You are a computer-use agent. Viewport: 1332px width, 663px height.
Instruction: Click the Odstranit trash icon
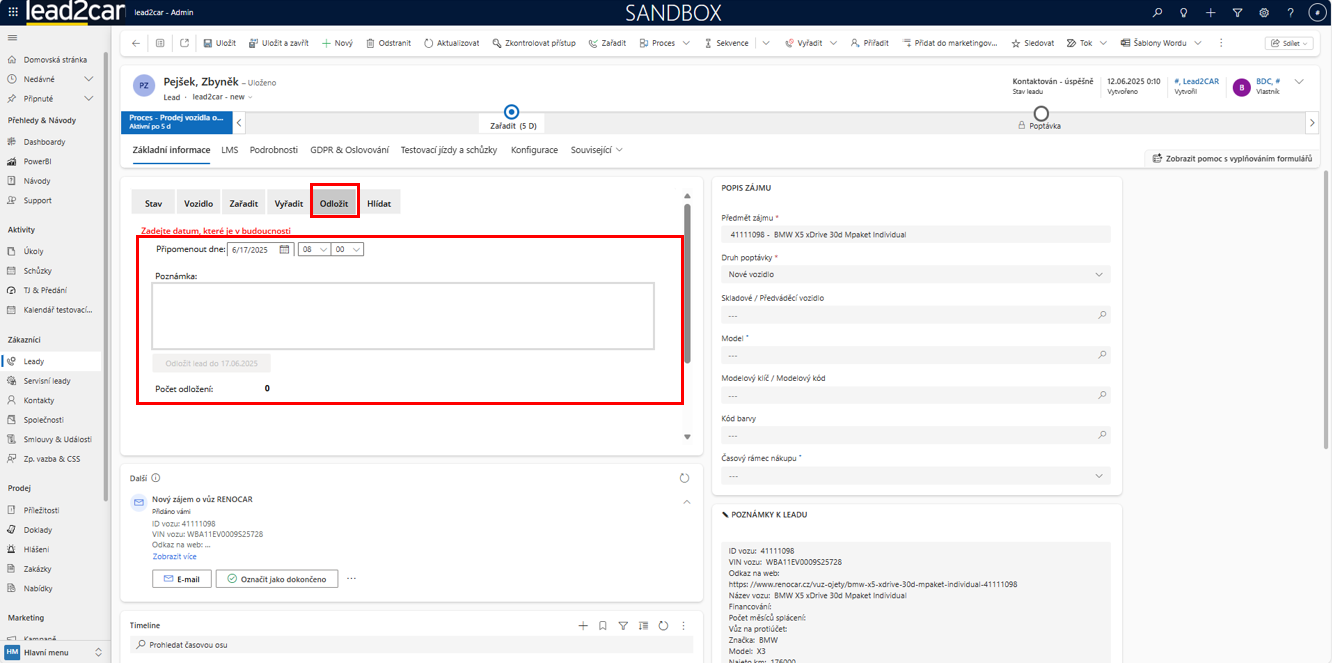pyautogui.click(x=371, y=43)
